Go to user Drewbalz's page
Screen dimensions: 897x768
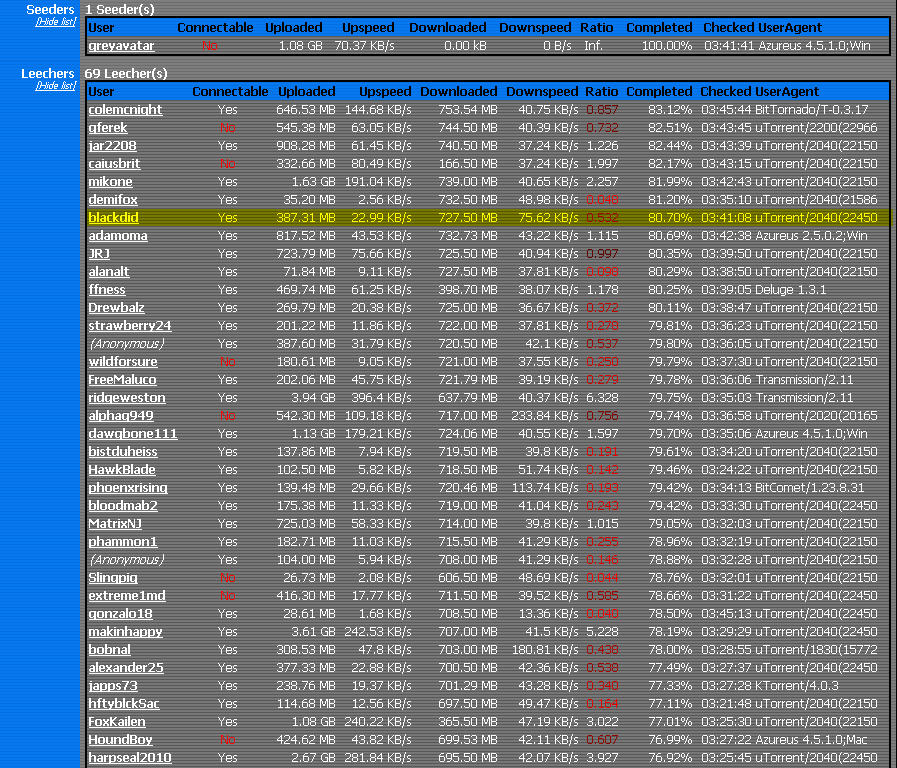(x=116, y=308)
